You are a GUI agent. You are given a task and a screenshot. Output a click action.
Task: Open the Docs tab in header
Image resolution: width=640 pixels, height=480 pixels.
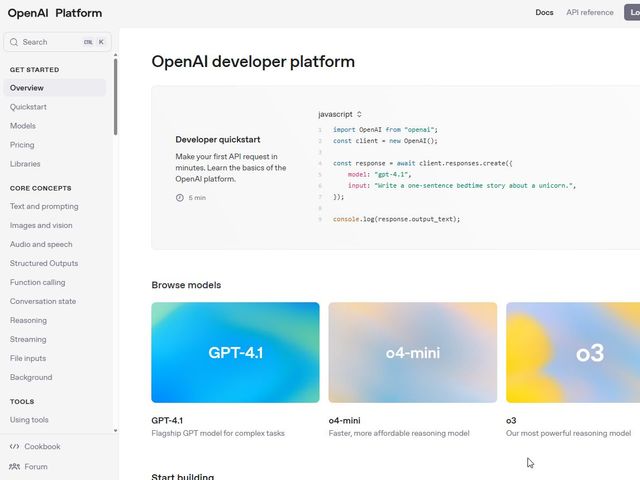(x=544, y=12)
